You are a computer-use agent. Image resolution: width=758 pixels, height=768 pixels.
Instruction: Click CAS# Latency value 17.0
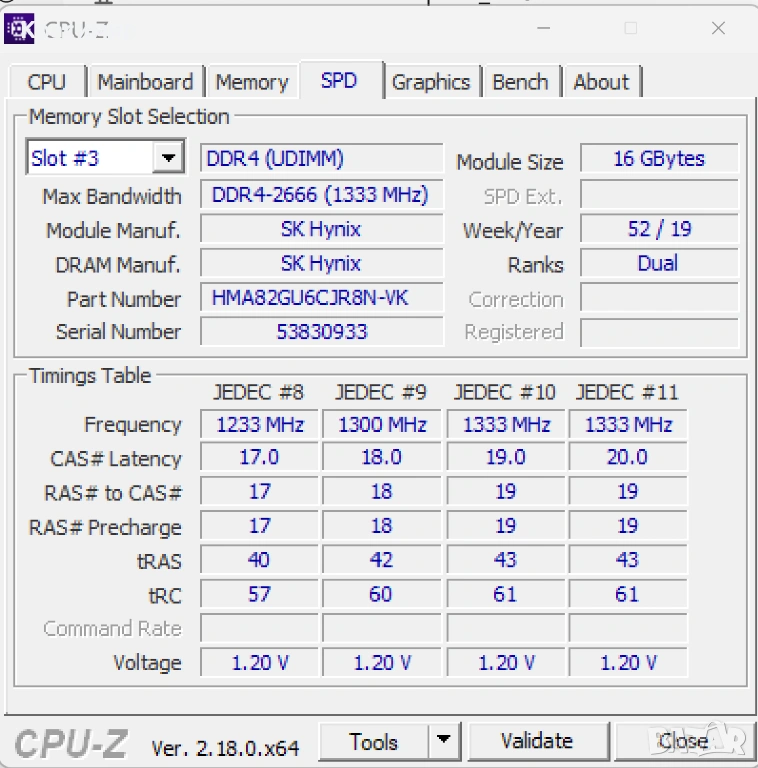pyautogui.click(x=260, y=457)
